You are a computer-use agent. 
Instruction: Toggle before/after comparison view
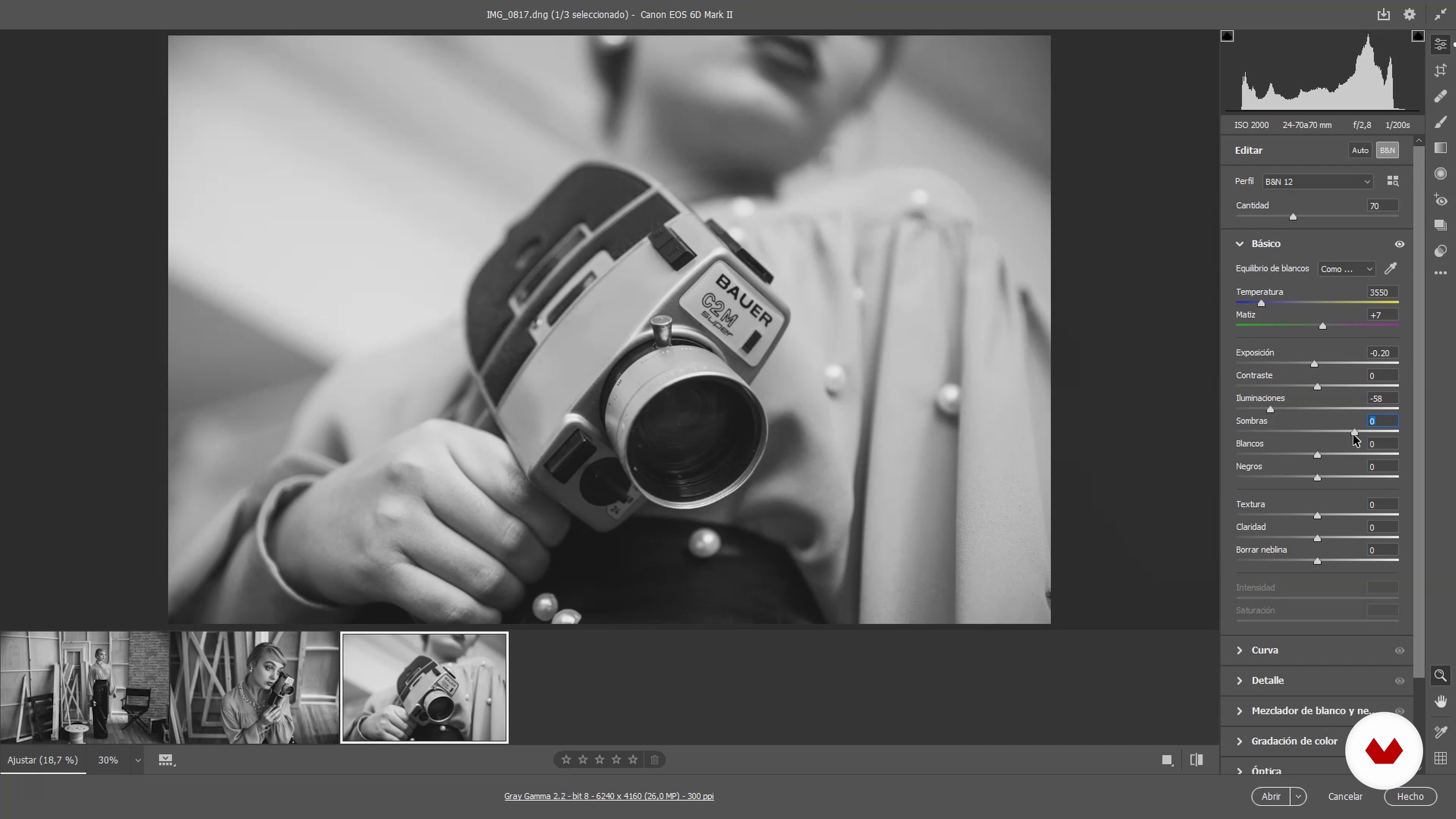1196,759
